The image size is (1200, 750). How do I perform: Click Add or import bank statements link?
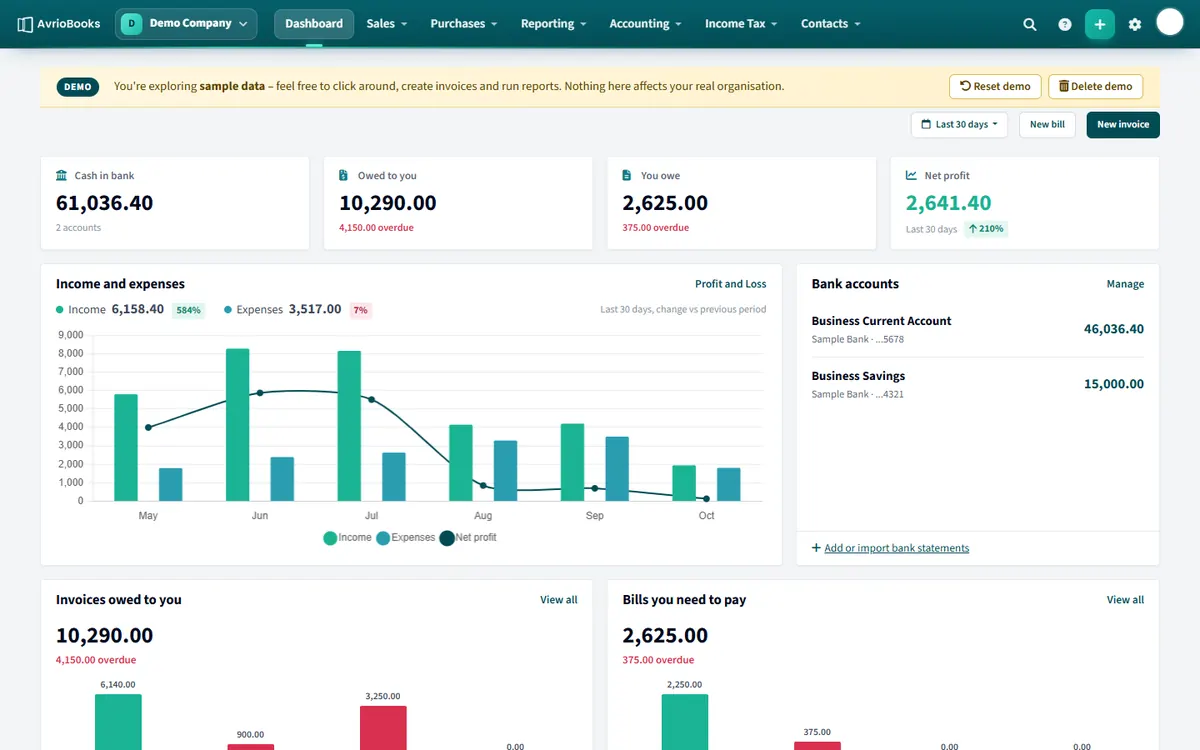pyautogui.click(x=896, y=548)
